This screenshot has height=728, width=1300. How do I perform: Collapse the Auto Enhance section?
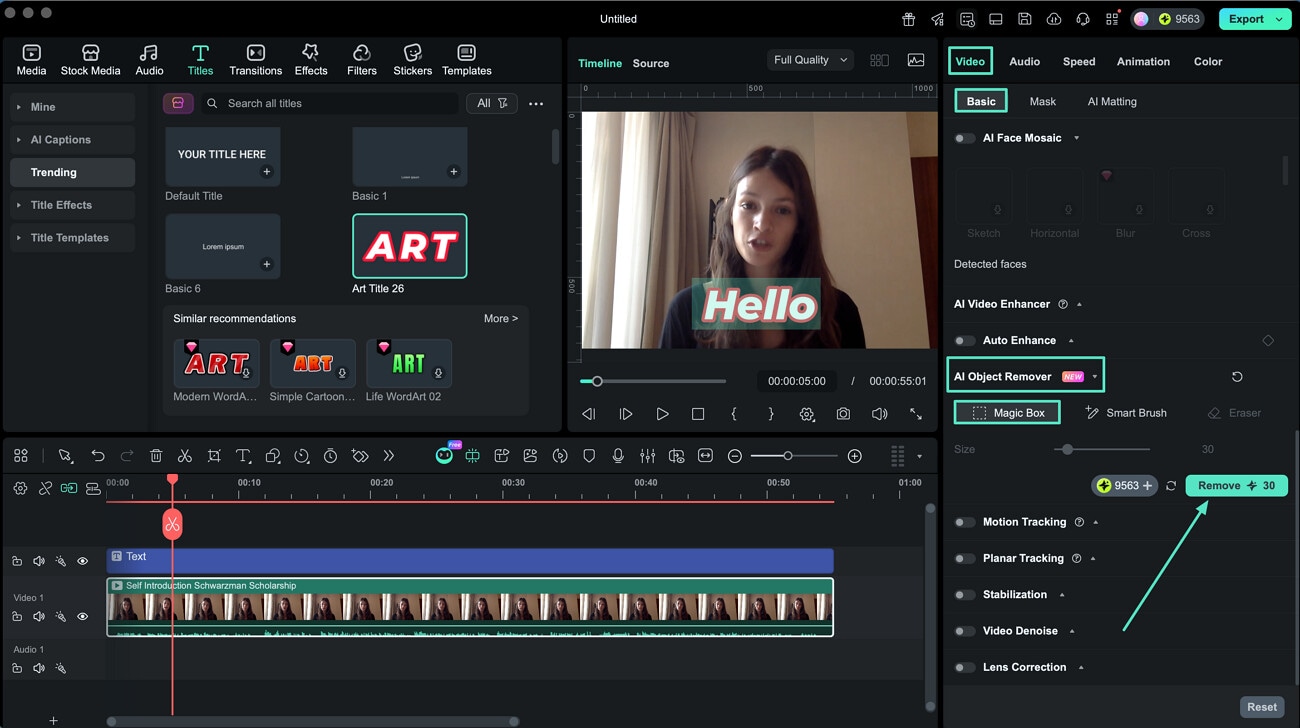1072,340
